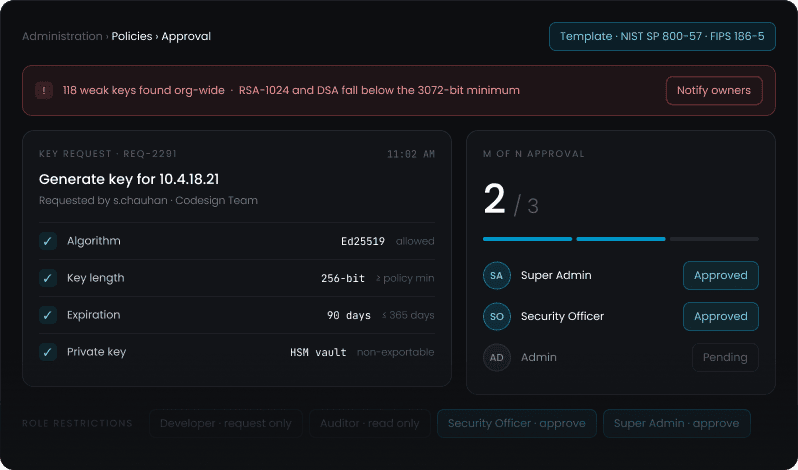Screen dimensions: 798x470
Task: Click the Security Officer approver name
Action: 562,316
